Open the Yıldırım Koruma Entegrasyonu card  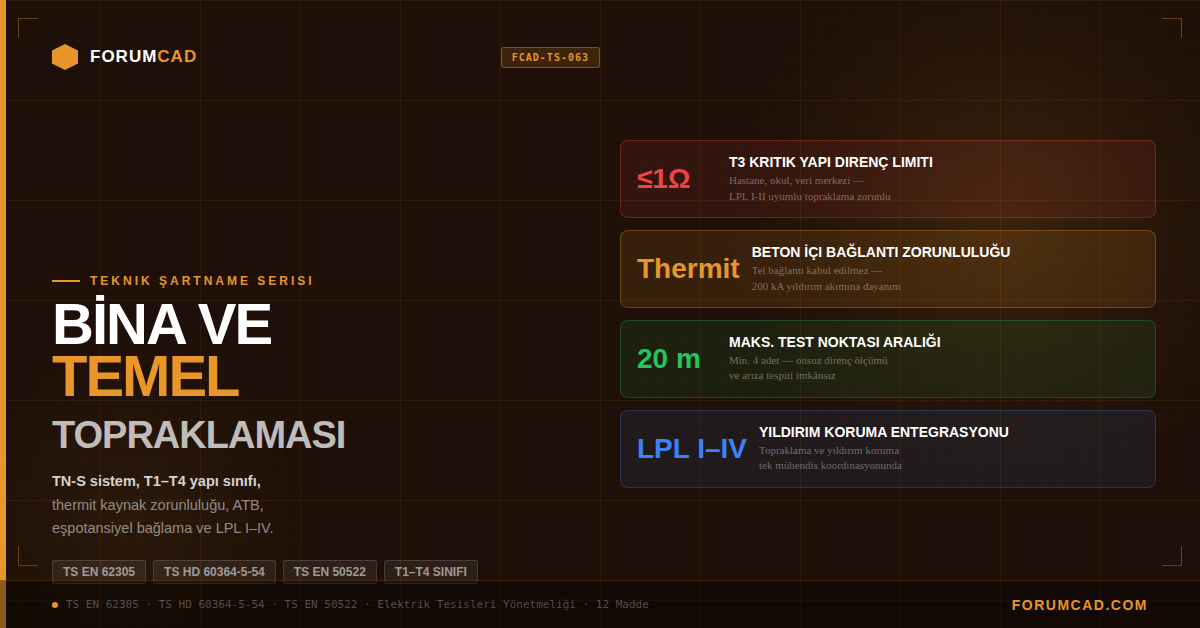888,449
